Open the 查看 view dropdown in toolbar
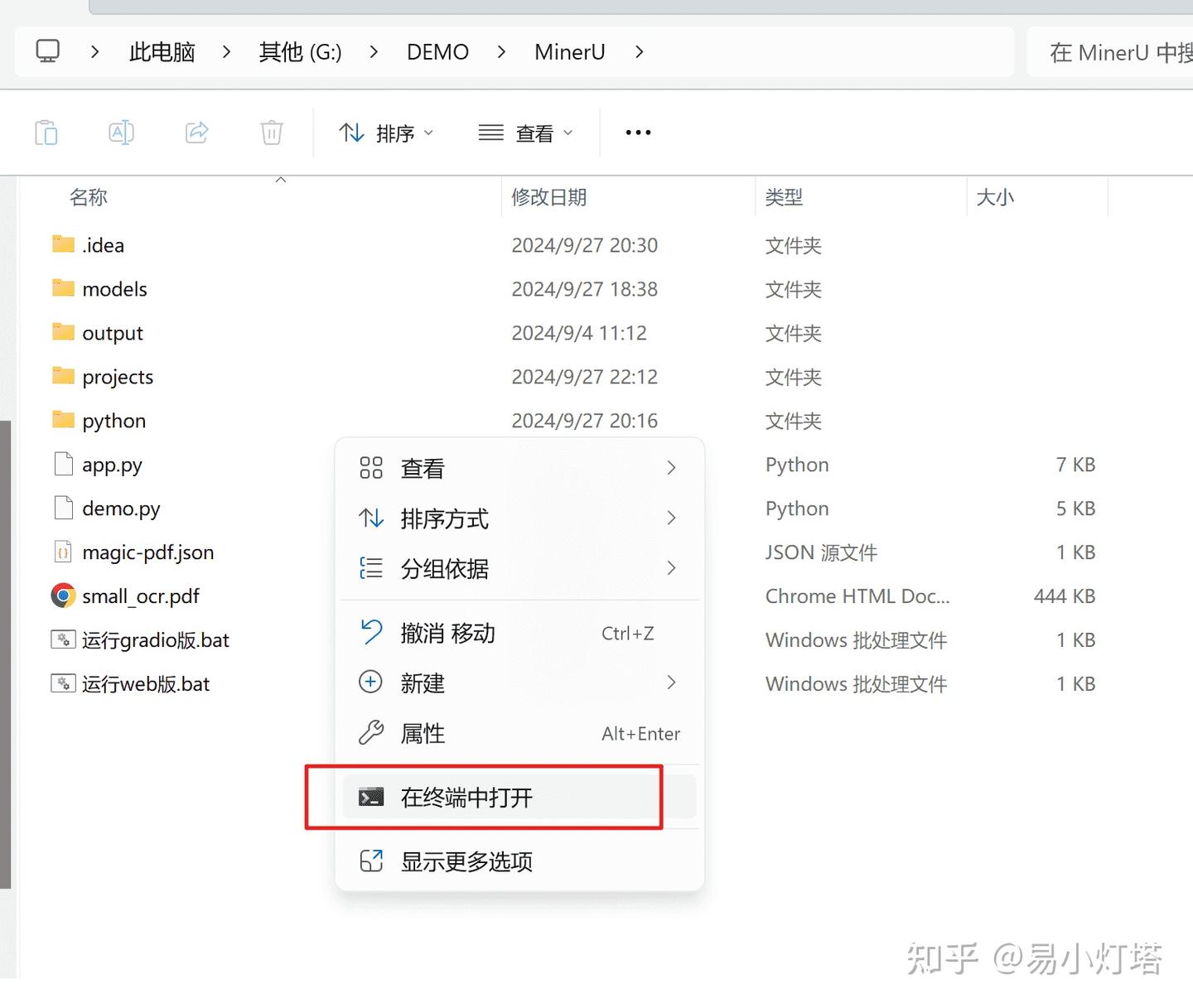Screen dimensions: 1193x1008 526,133
